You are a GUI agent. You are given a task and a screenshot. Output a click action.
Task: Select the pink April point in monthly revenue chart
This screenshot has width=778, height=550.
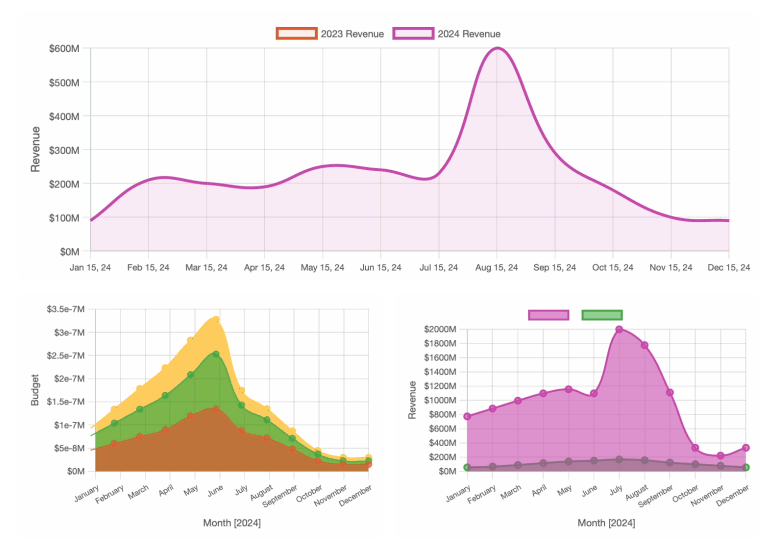tap(543, 393)
